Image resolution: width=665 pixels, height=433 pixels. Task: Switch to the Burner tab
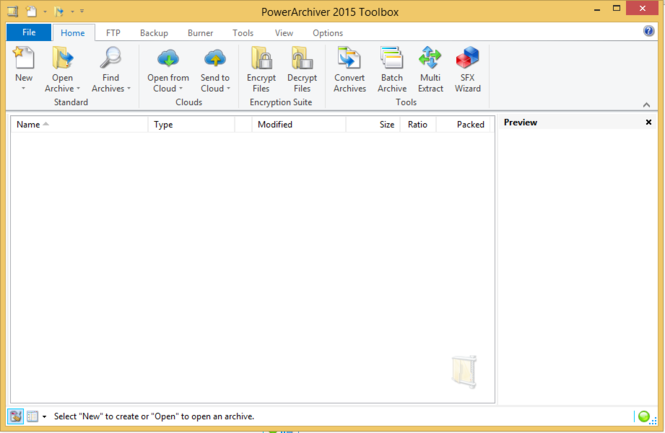200,33
